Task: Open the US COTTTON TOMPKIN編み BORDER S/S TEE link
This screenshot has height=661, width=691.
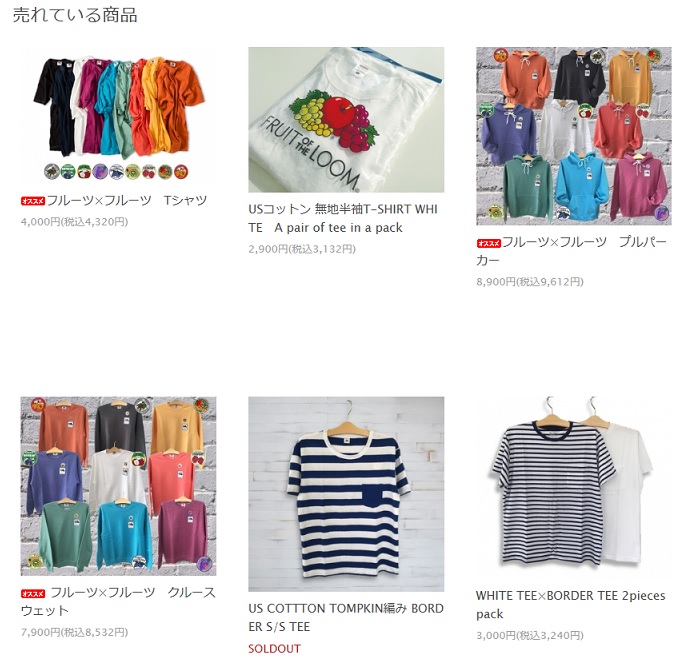Action: [346, 617]
